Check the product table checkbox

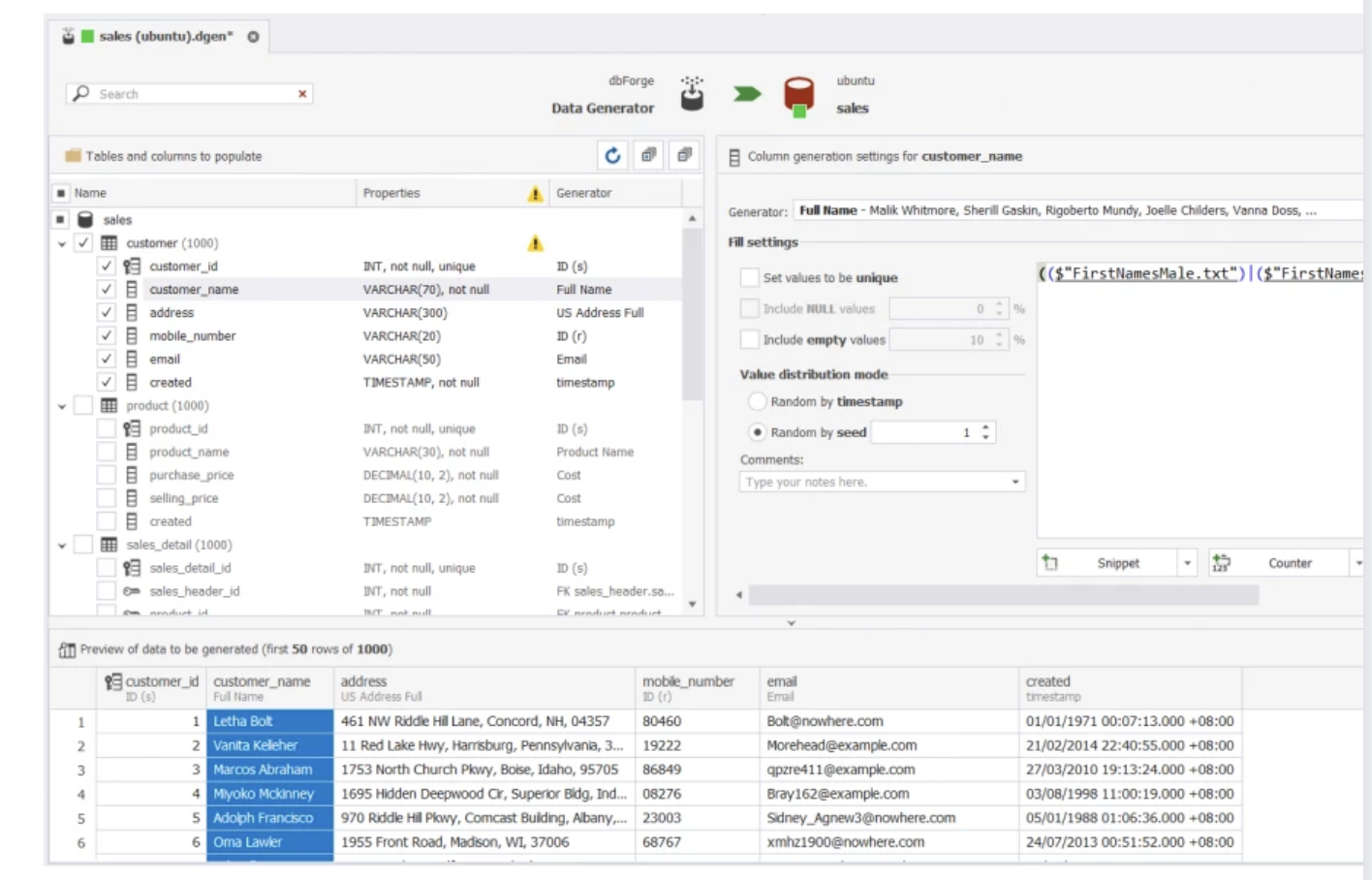(83, 406)
